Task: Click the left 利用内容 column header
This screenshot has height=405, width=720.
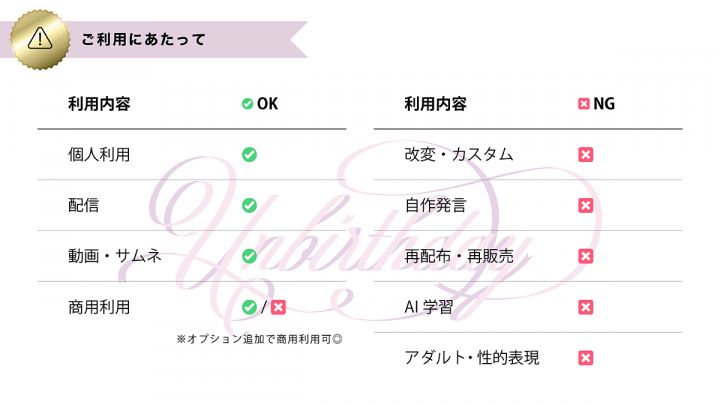Action: tap(99, 103)
